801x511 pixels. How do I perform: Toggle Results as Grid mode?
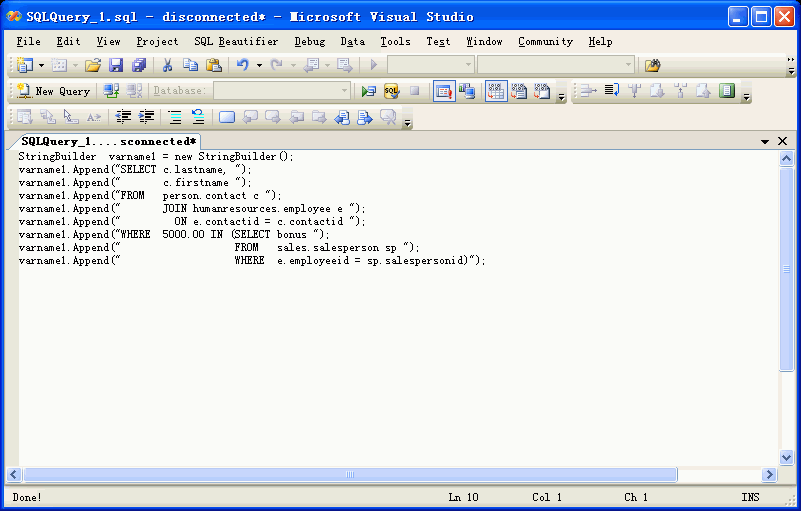click(x=496, y=91)
